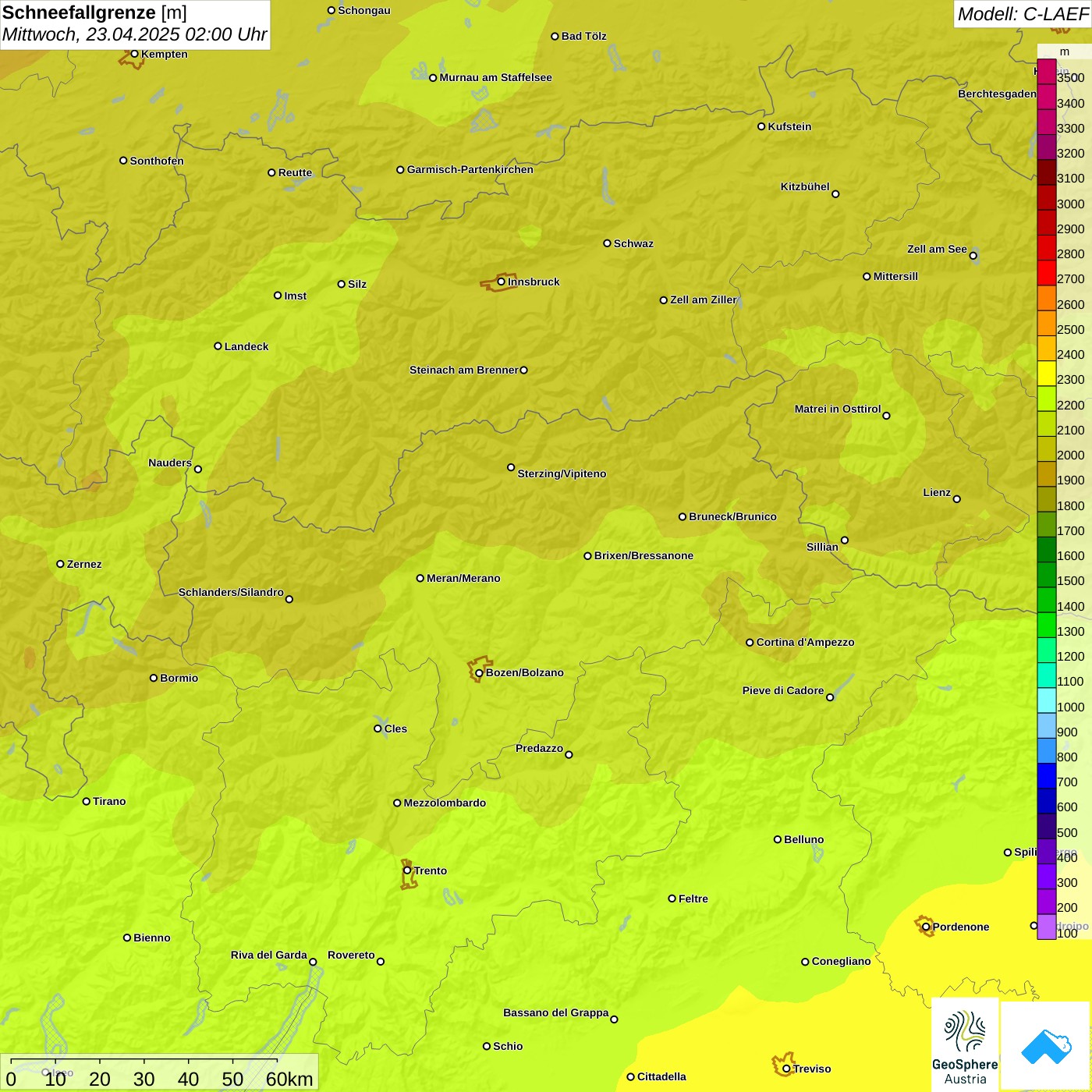Screen dimensions: 1092x1092
Task: Click the 'Conegliano' label
Action: 841,961
